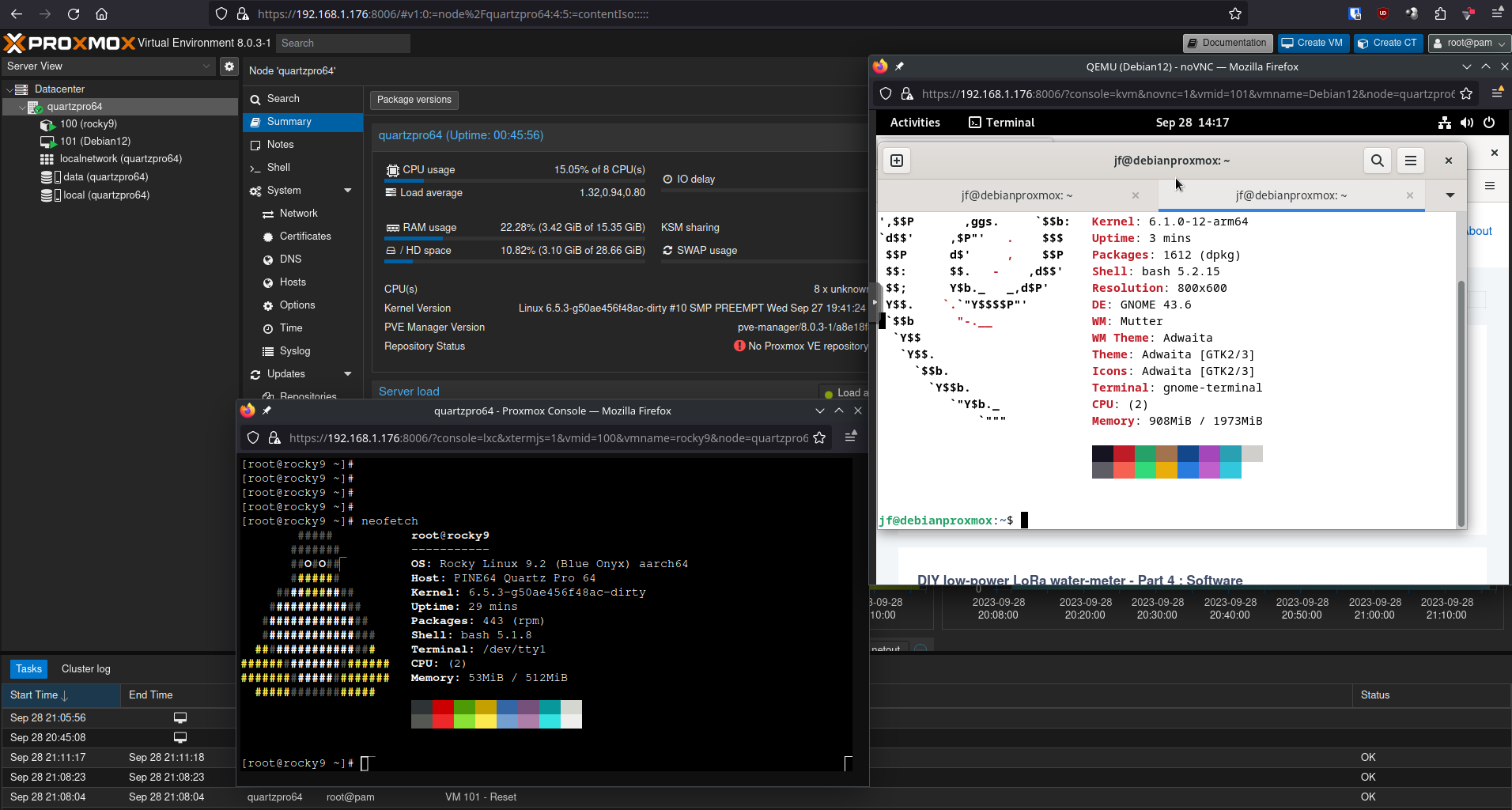The width and height of the screenshot is (1512, 810).
Task: Click Documentation button
Action: pos(1227,43)
